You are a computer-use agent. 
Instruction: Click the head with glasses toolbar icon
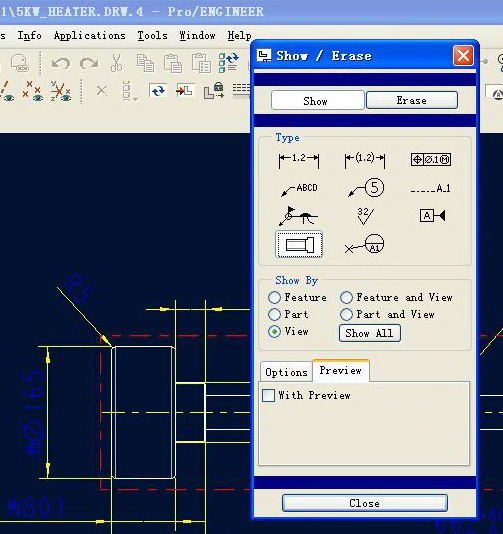tap(19, 63)
